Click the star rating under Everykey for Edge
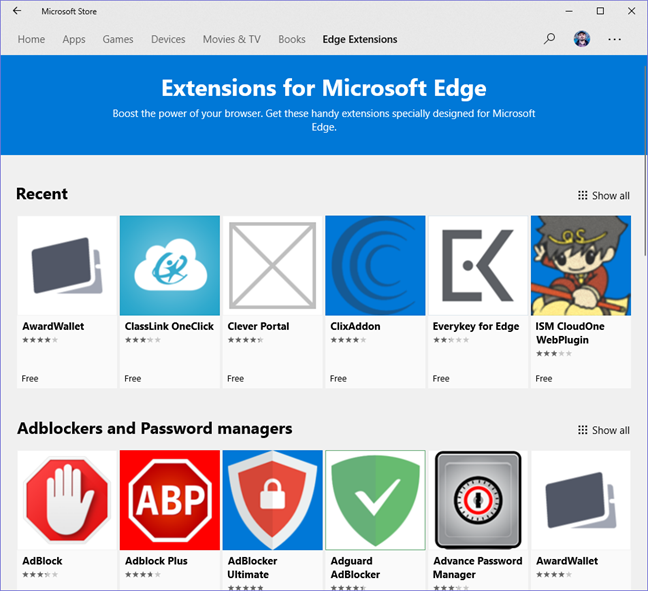 451,340
